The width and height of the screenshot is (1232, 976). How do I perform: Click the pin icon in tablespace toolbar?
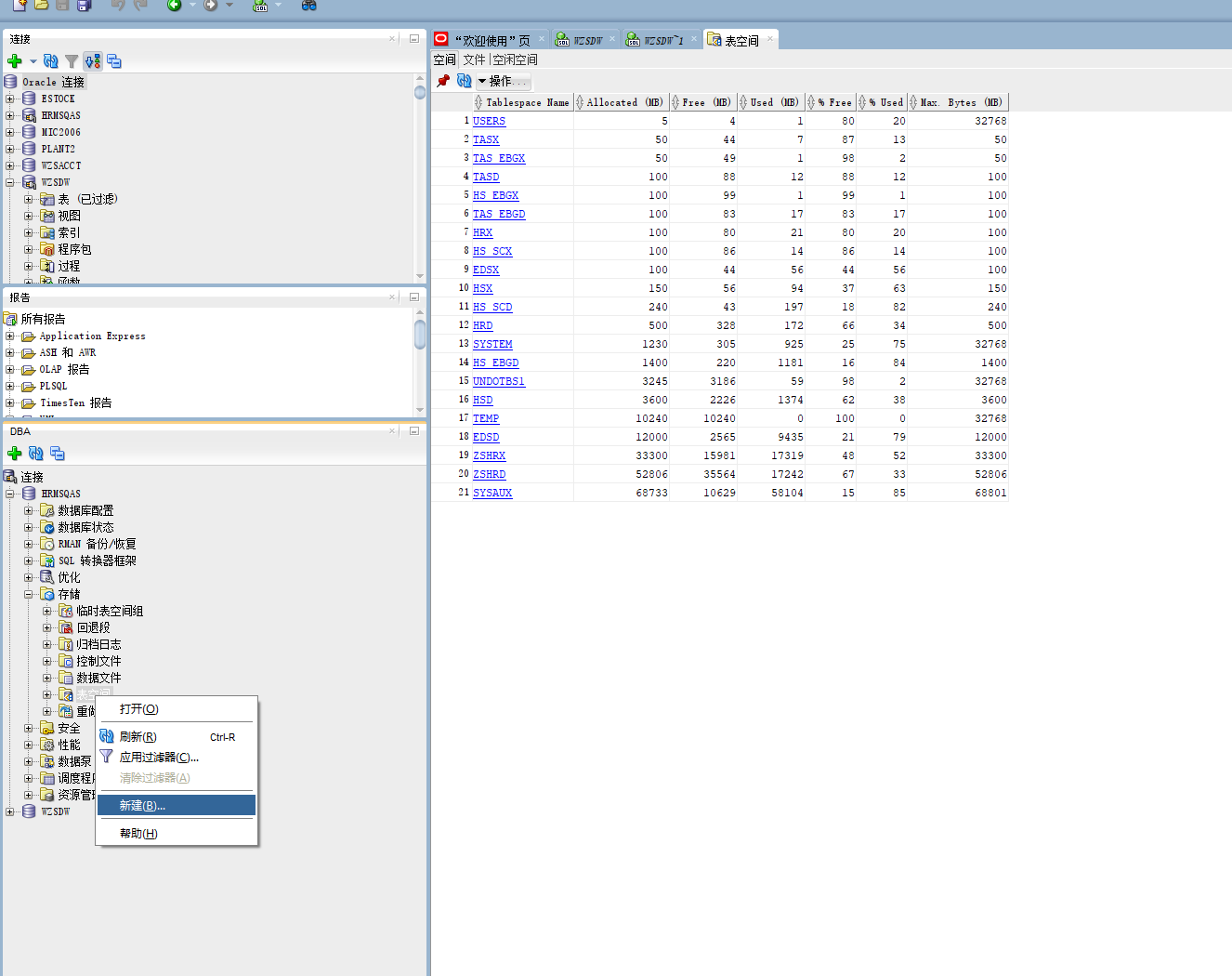(443, 81)
